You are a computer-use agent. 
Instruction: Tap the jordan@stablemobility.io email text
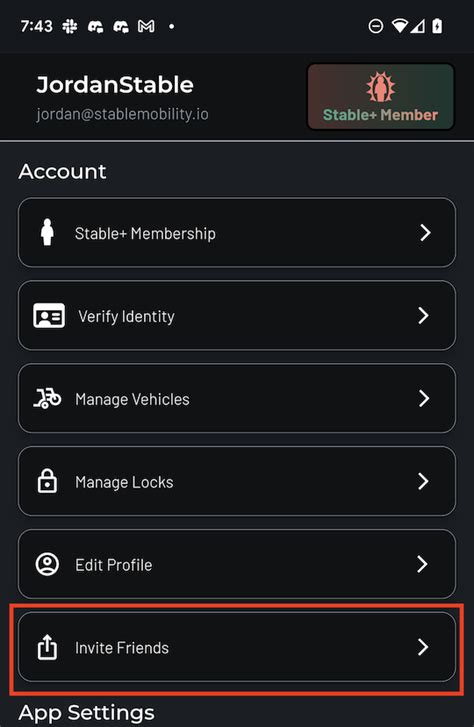[x=122, y=114]
